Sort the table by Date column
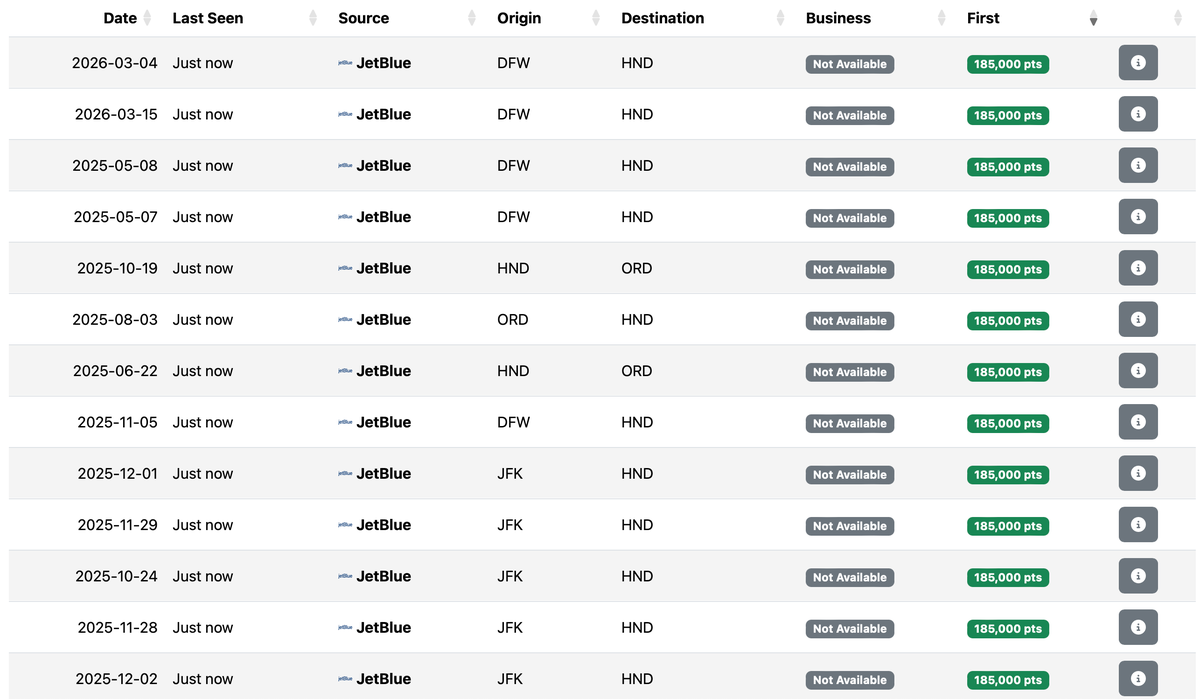 pos(121,18)
